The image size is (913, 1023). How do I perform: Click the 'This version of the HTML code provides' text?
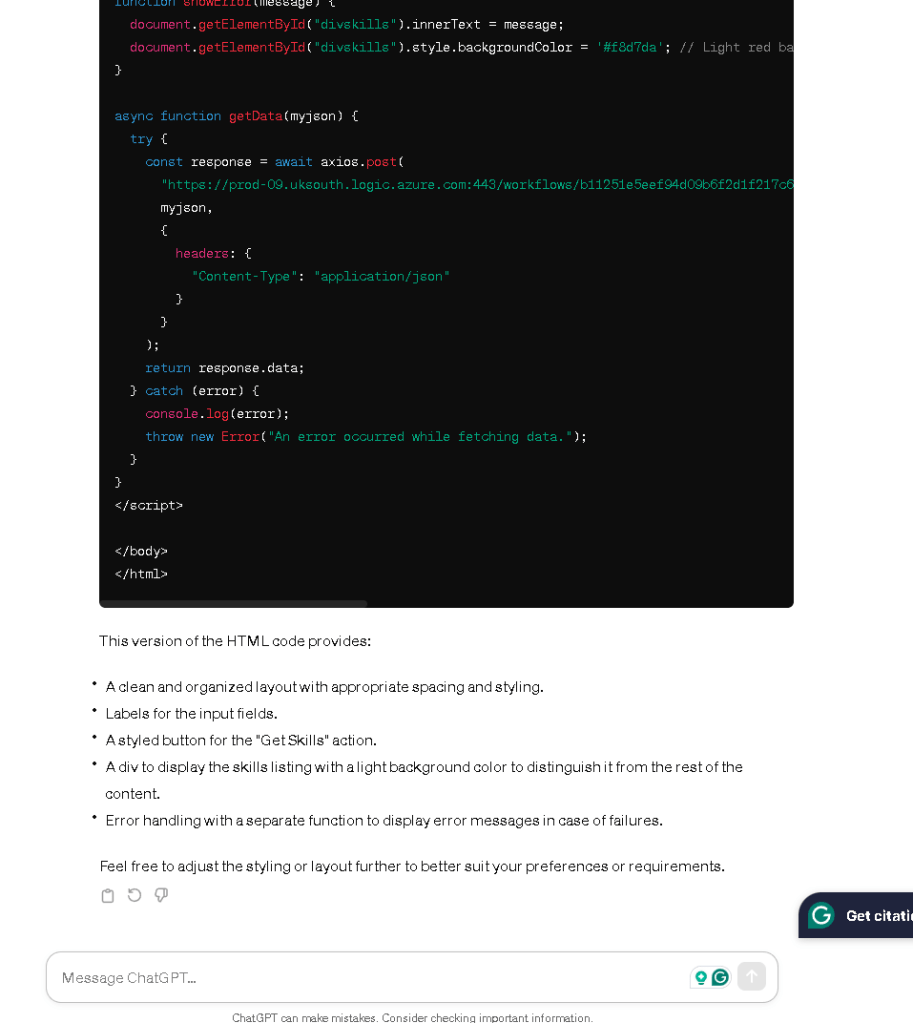pos(235,641)
